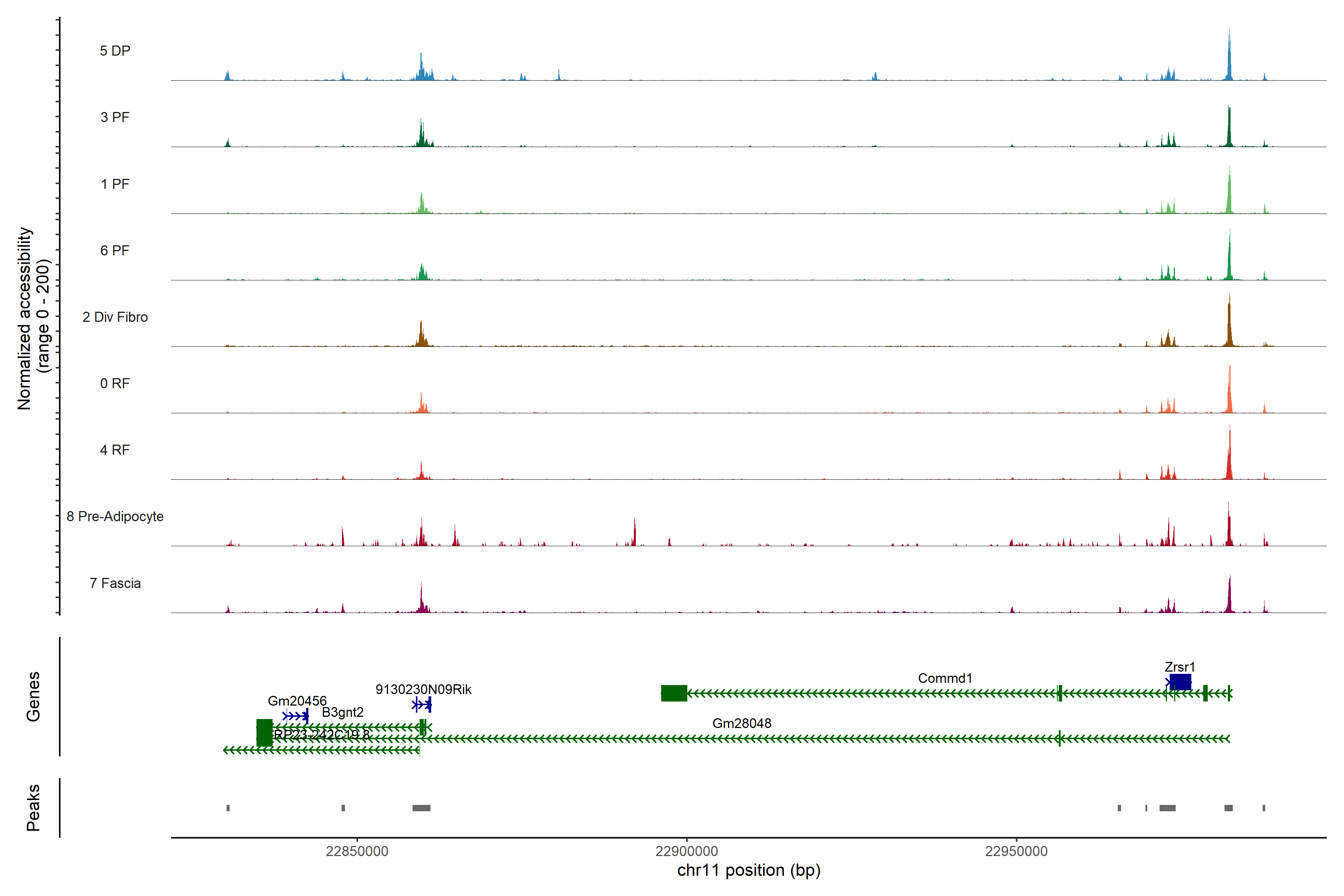Viewport: 1344px width, 896px height.
Task: Click the widest gray peak bar near 22860000
Action: 421,808
